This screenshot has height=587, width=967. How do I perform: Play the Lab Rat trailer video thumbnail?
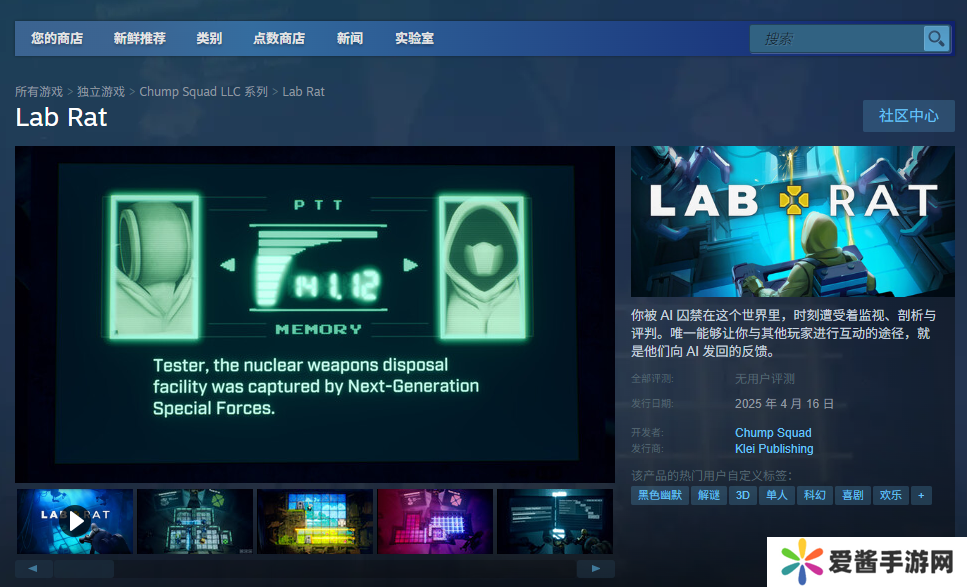click(75, 521)
